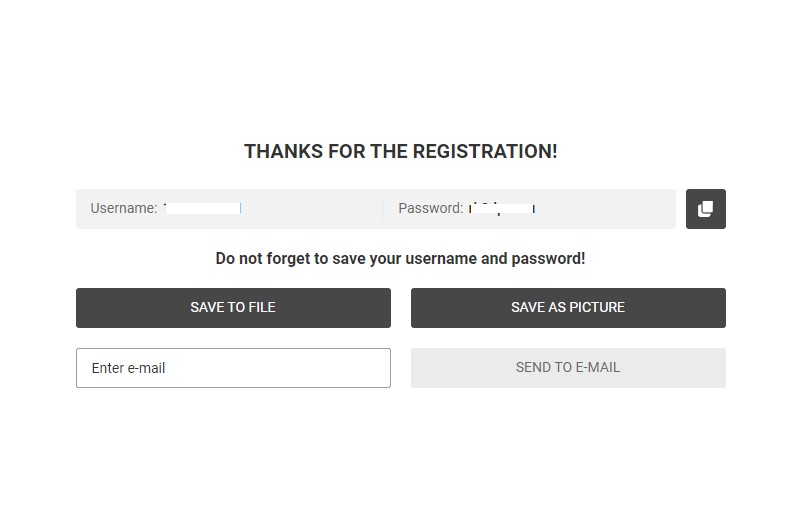This screenshot has width=800, height=530.
Task: Click the Thanks for the Registration heading
Action: coord(401,152)
